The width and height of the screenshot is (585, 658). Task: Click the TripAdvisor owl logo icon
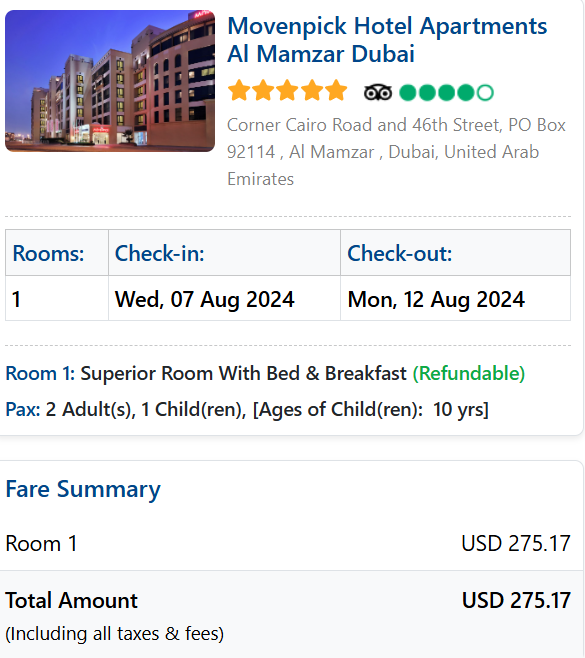tap(378, 92)
